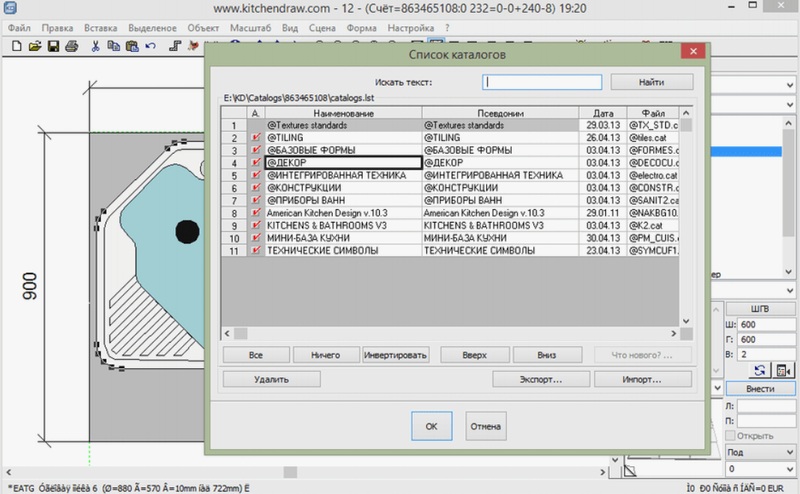The width and height of the screenshot is (800, 494).
Task: Open the ? help menu
Action: click(x=447, y=28)
